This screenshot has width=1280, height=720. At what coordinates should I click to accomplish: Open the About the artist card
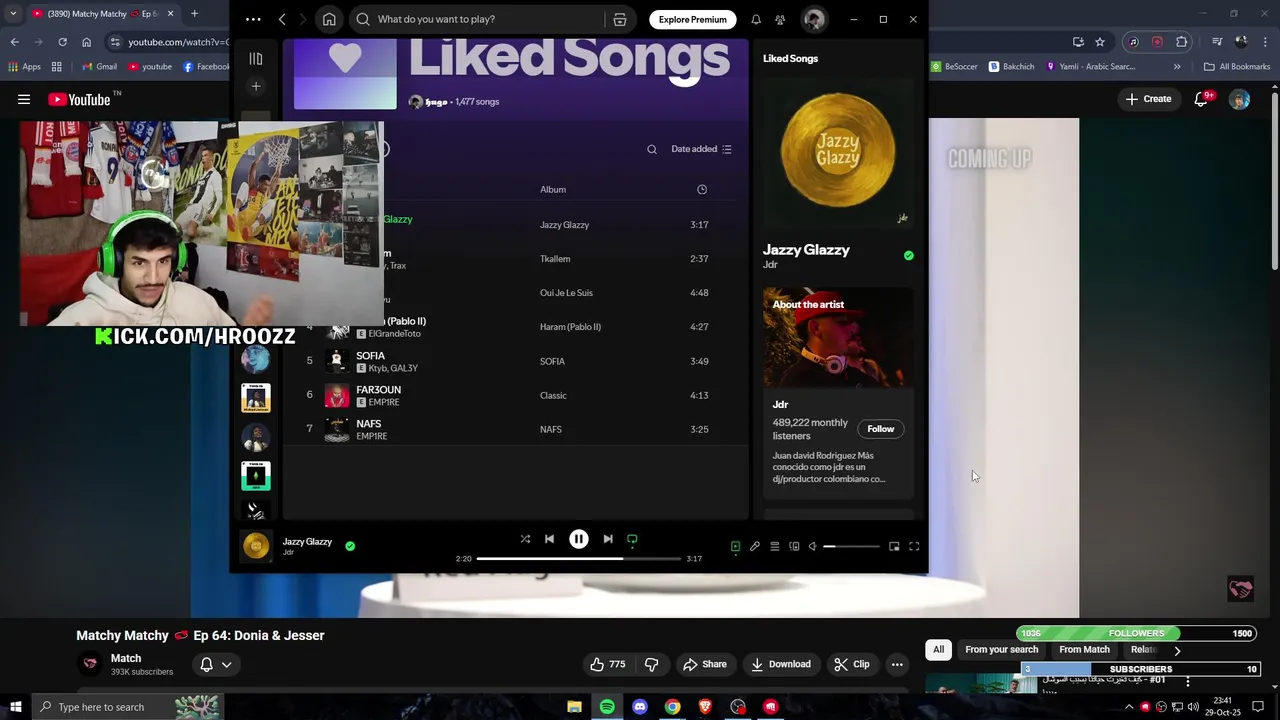tap(838, 392)
